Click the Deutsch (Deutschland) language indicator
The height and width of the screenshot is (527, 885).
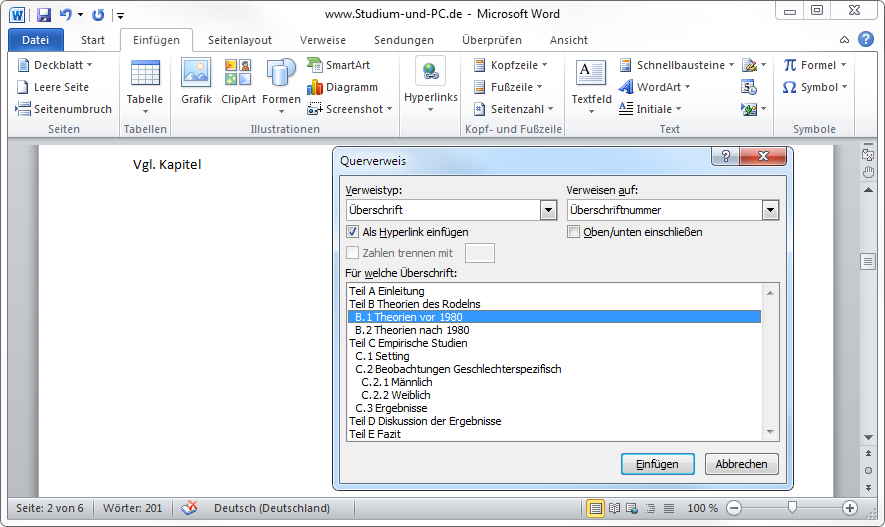pos(271,508)
